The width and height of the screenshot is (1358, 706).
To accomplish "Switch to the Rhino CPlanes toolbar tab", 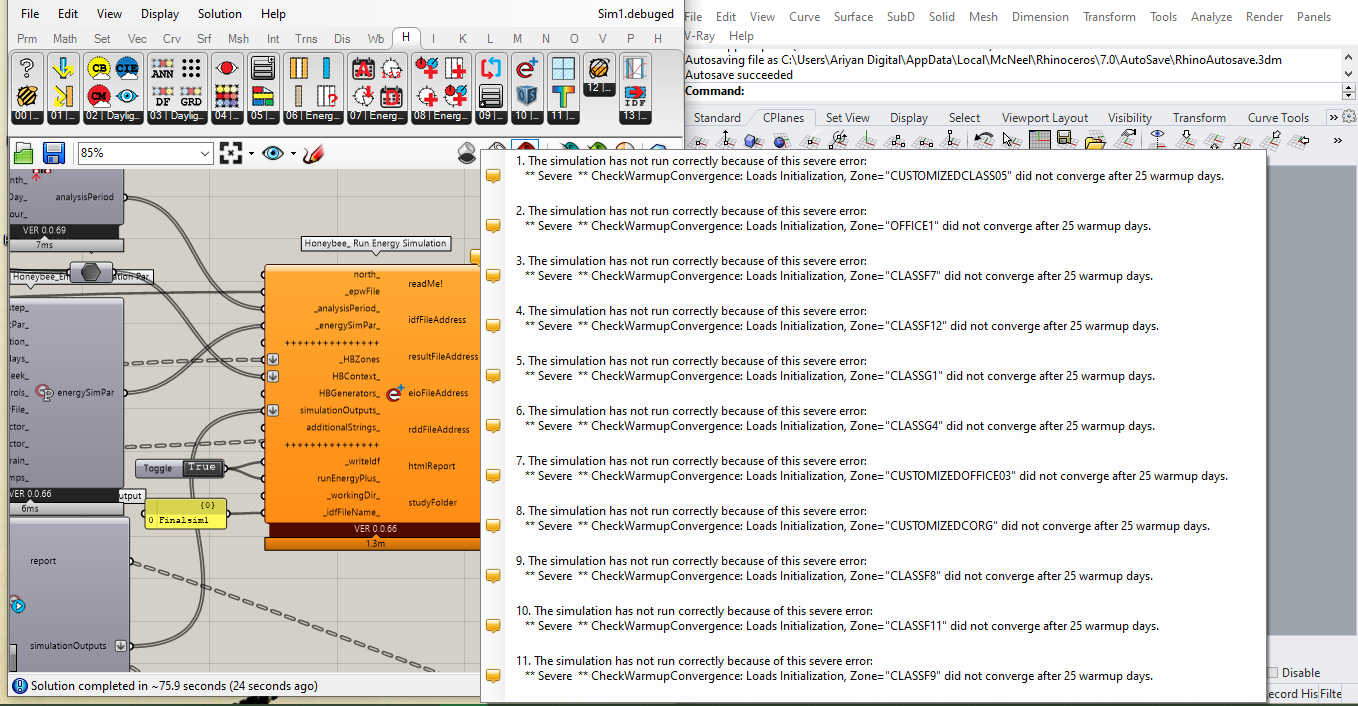I will tap(783, 117).
